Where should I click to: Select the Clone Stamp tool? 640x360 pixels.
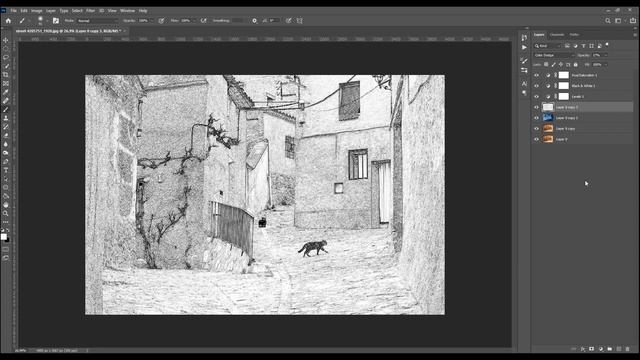pos(6,118)
